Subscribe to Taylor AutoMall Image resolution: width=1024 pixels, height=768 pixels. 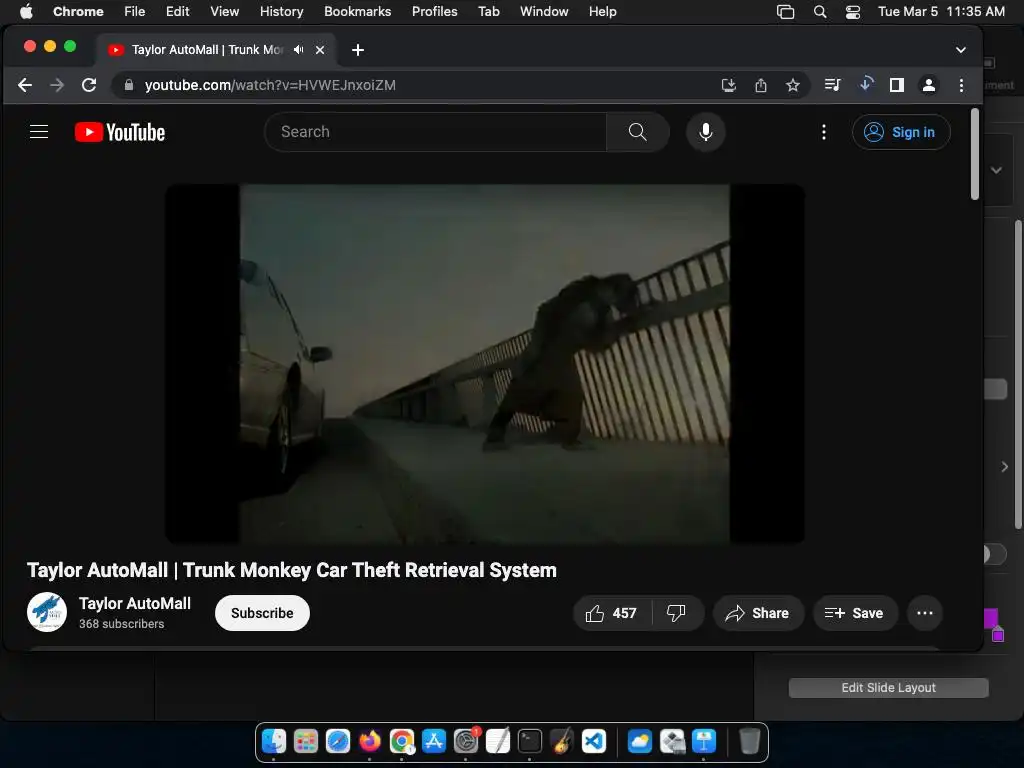coord(262,613)
